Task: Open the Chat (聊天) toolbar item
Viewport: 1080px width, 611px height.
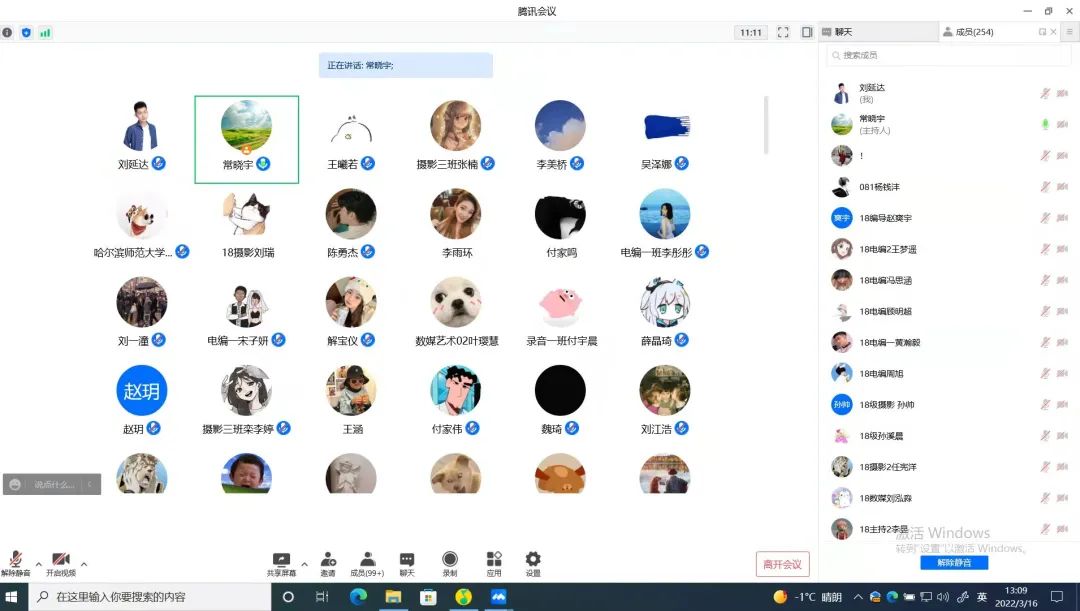Action: [x=407, y=563]
